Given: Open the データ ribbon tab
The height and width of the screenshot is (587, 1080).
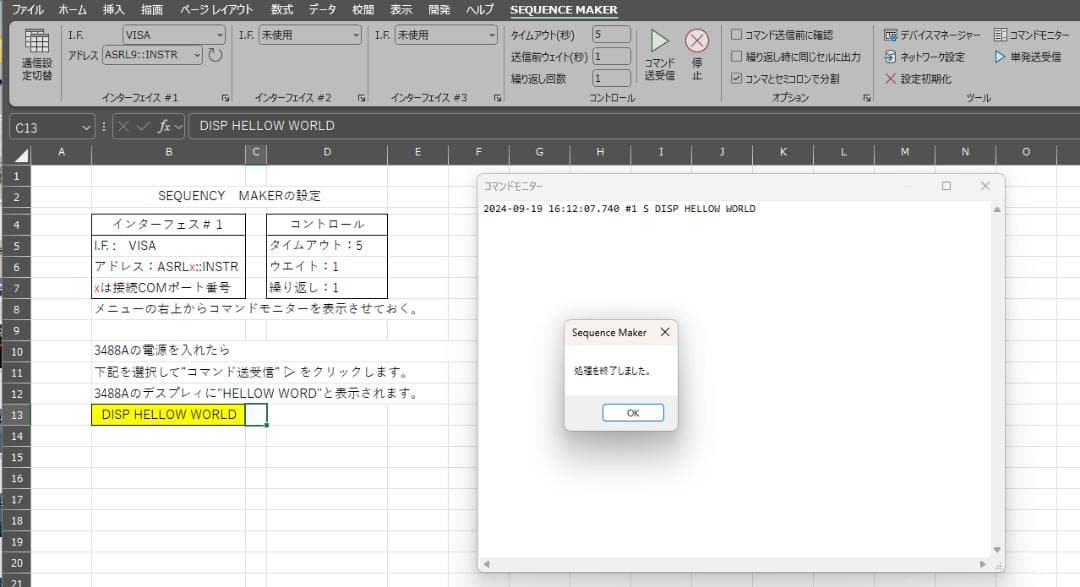Looking at the screenshot, I should click(x=322, y=9).
